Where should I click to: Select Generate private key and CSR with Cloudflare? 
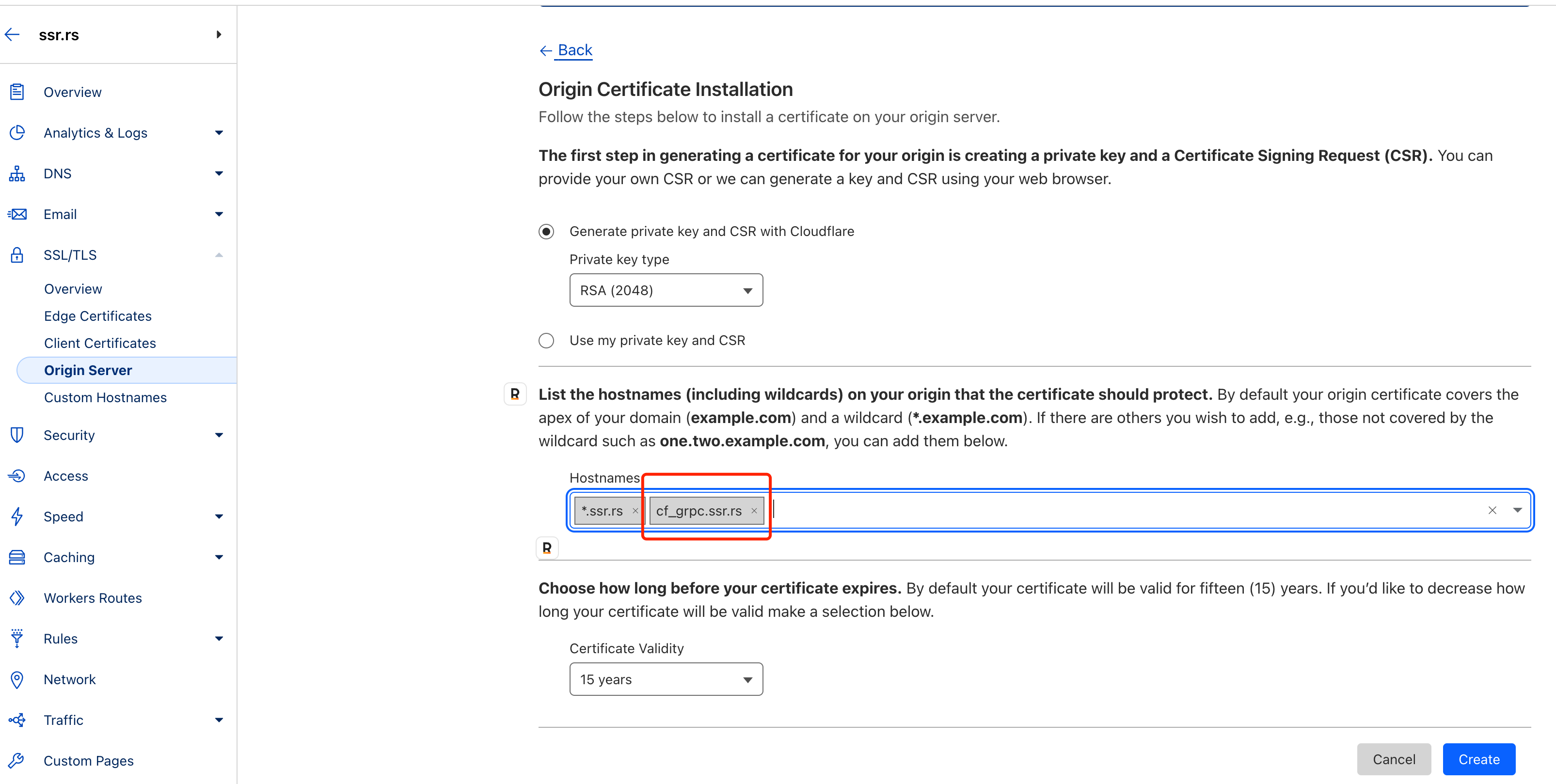point(546,231)
